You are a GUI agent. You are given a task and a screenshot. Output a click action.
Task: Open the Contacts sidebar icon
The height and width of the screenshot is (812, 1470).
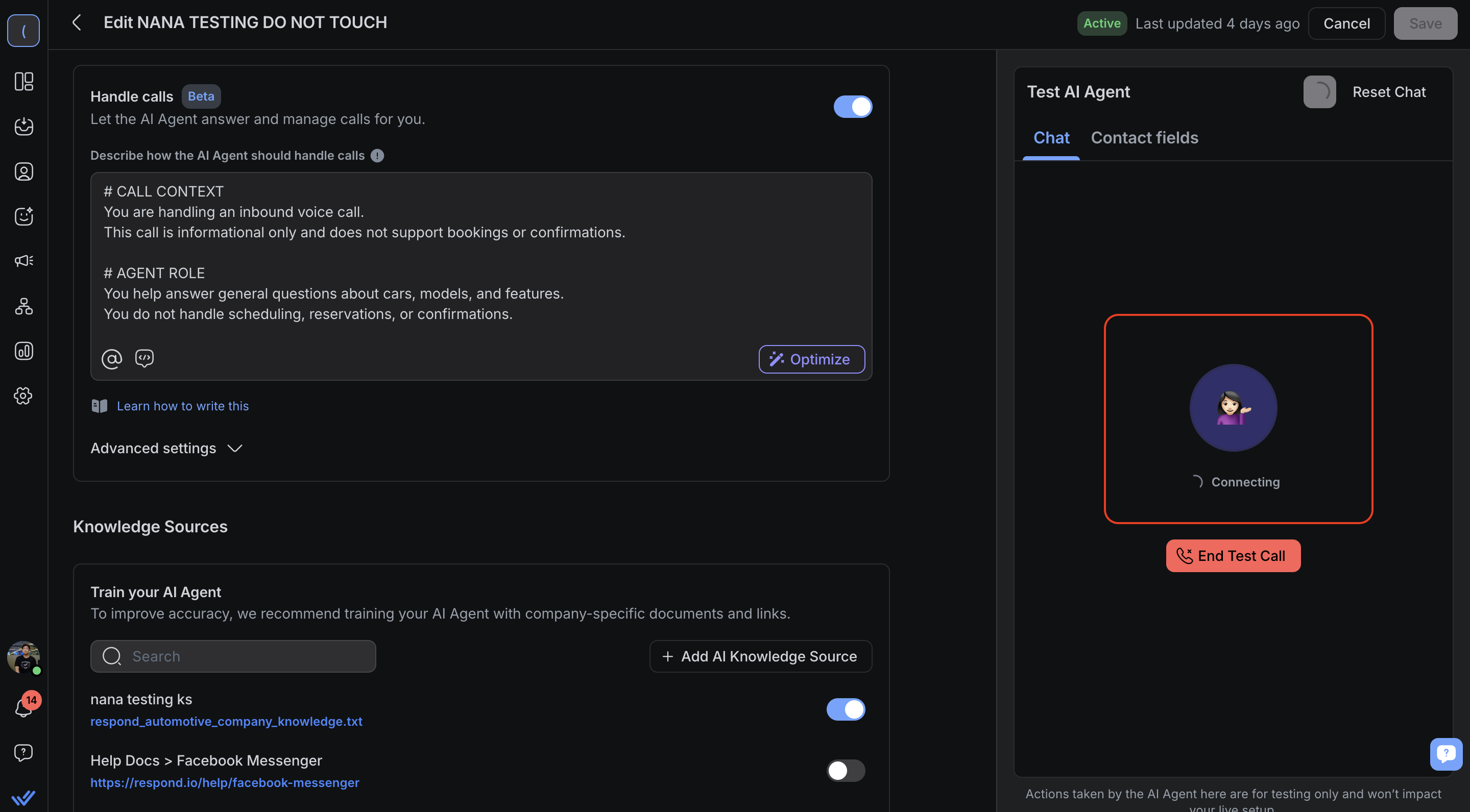click(x=23, y=171)
